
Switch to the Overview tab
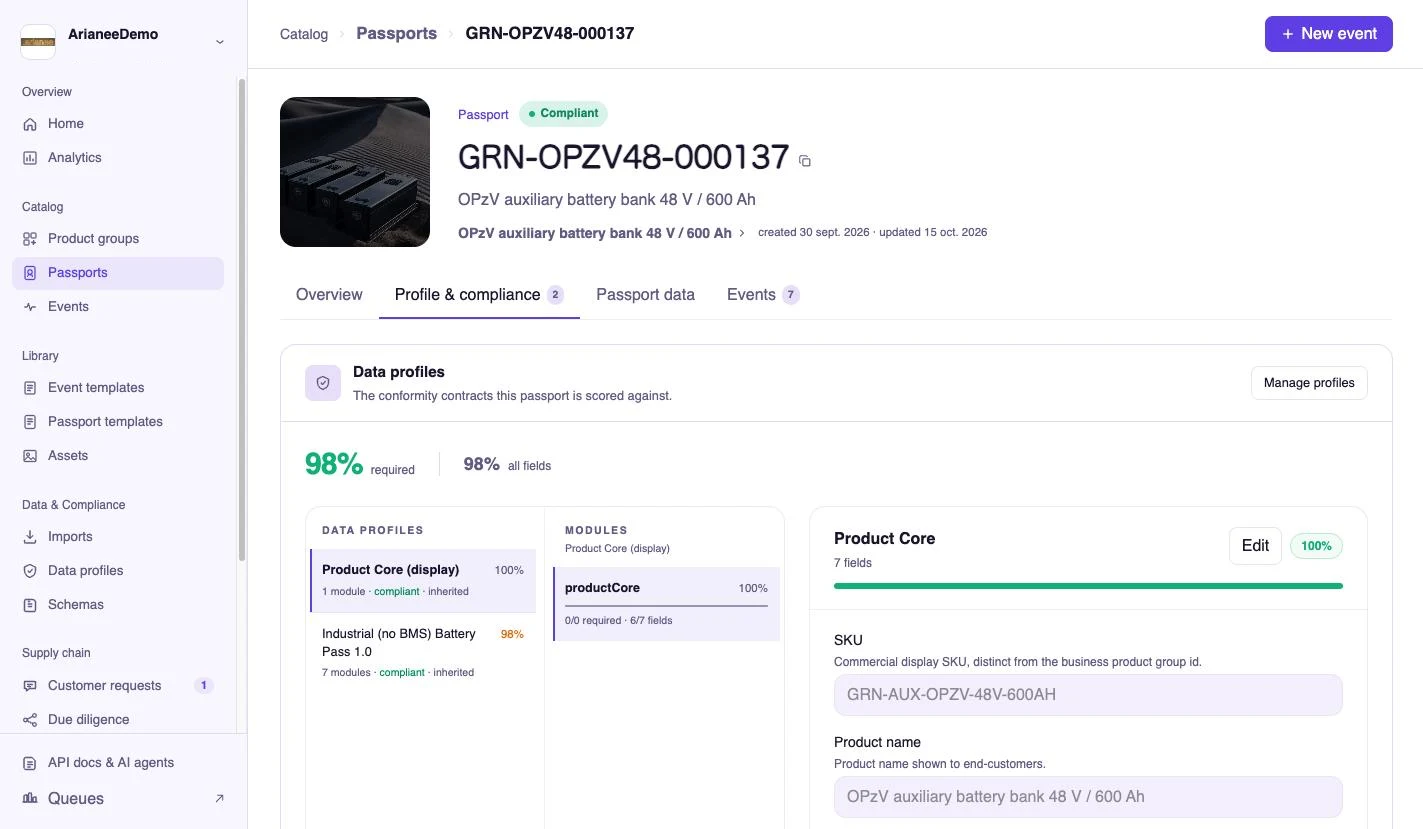329,295
